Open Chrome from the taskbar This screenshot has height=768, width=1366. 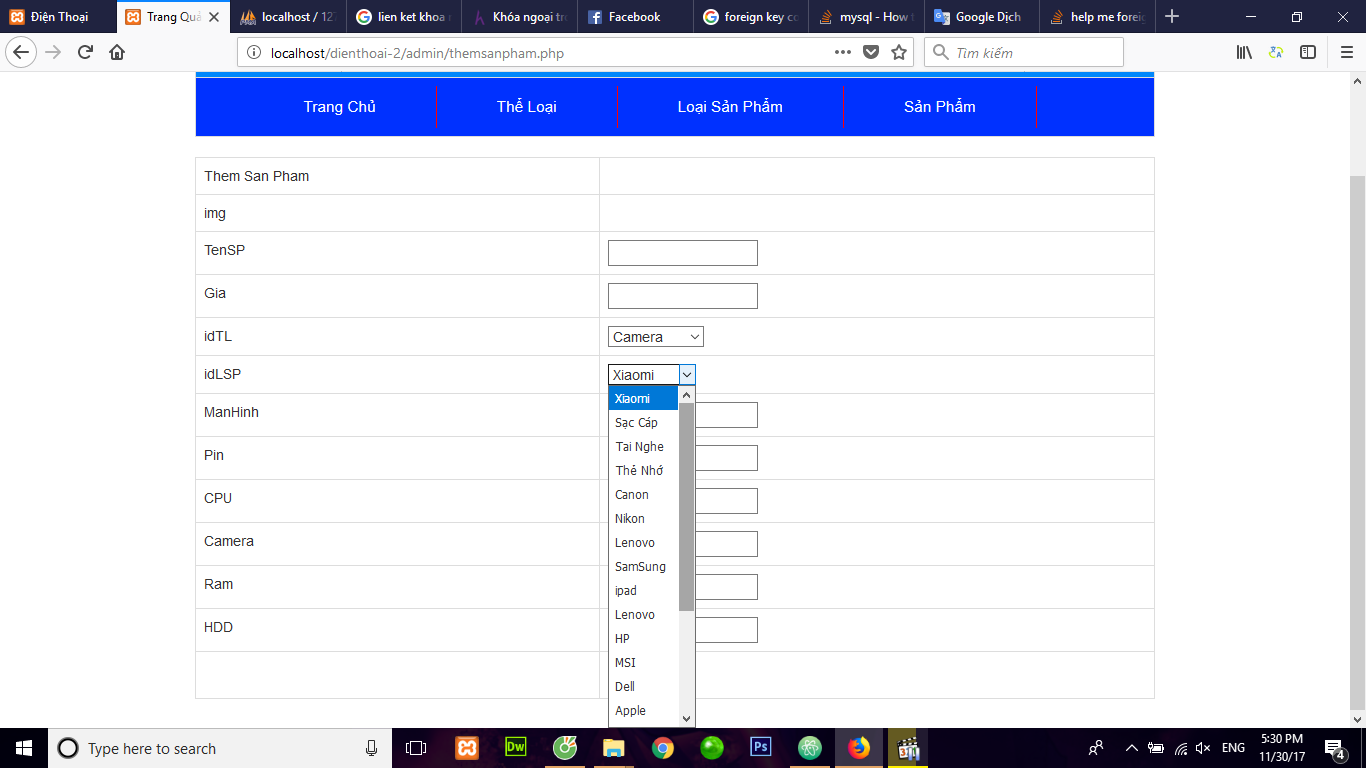pos(662,748)
